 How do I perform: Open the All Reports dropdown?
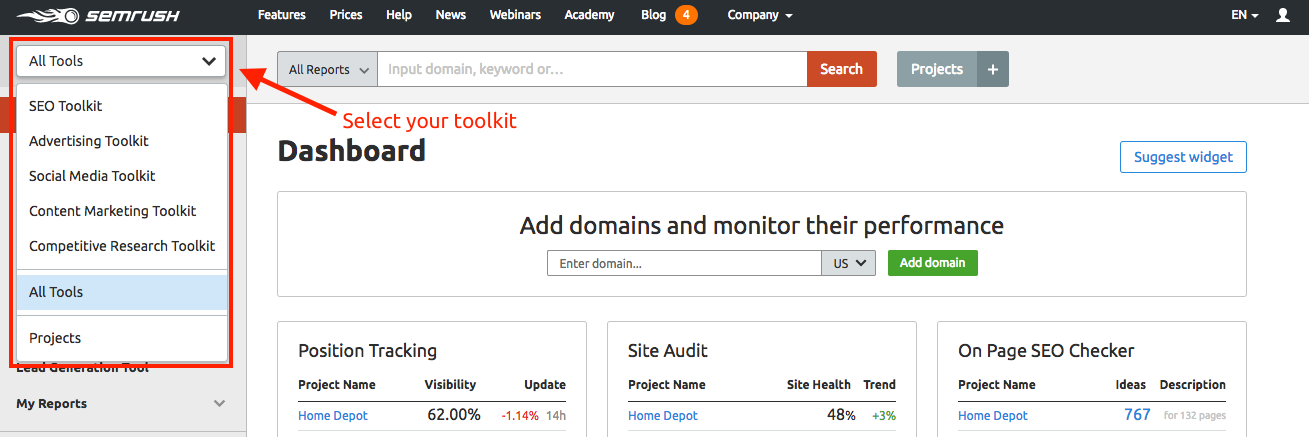point(327,69)
